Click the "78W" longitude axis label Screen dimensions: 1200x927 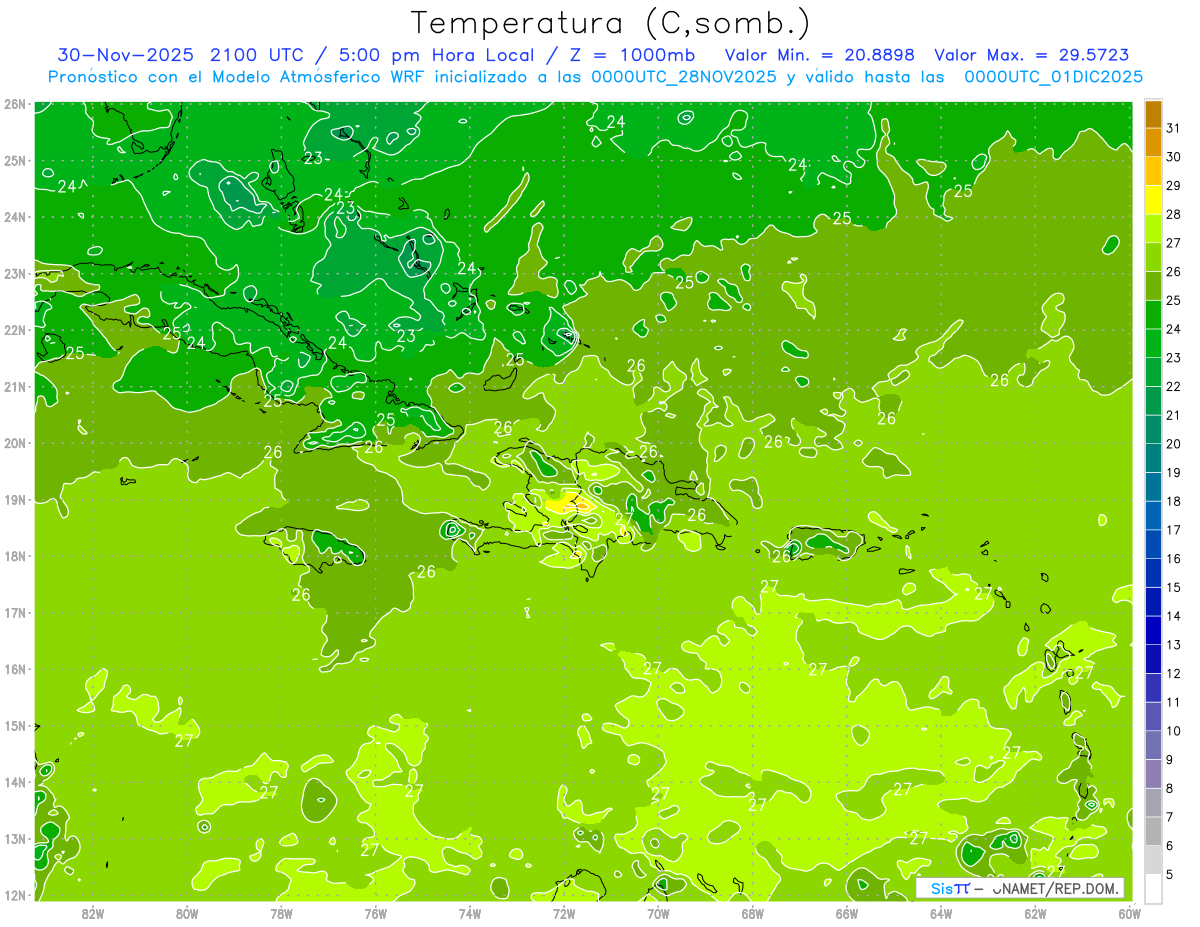[x=281, y=912]
